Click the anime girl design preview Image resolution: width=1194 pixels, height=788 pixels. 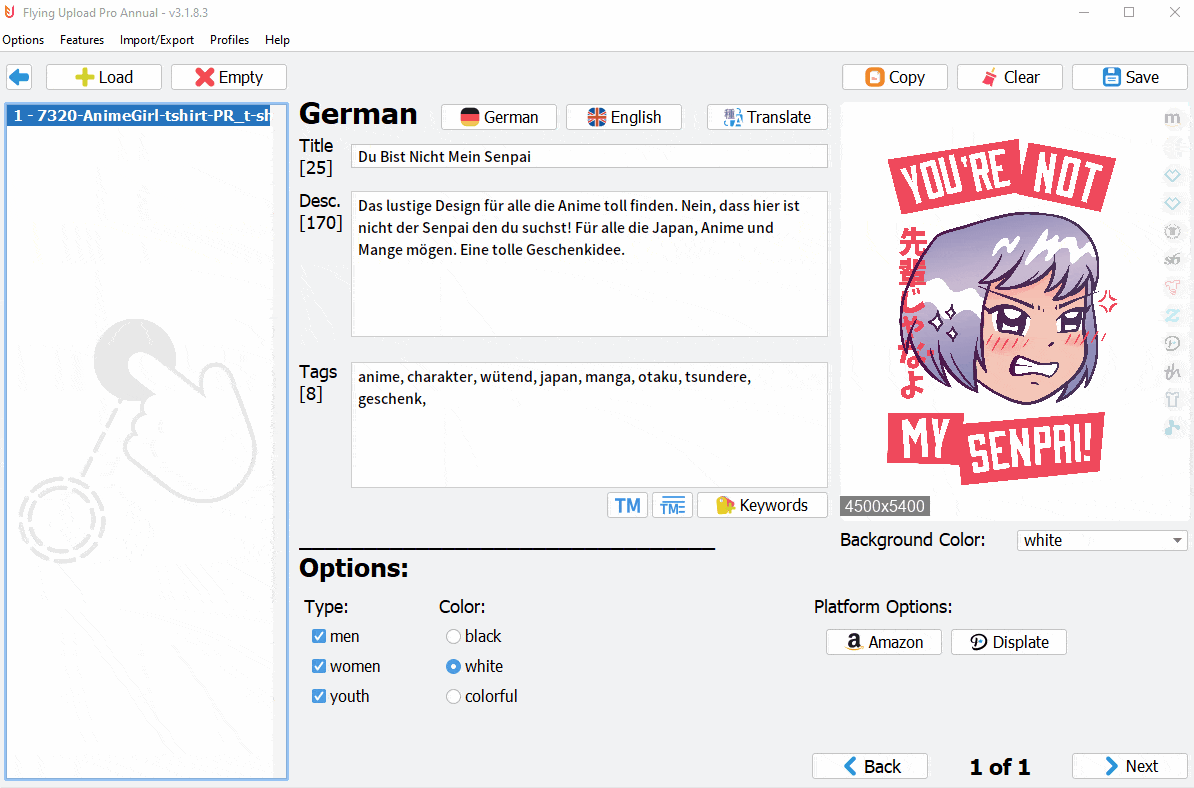coord(1001,311)
